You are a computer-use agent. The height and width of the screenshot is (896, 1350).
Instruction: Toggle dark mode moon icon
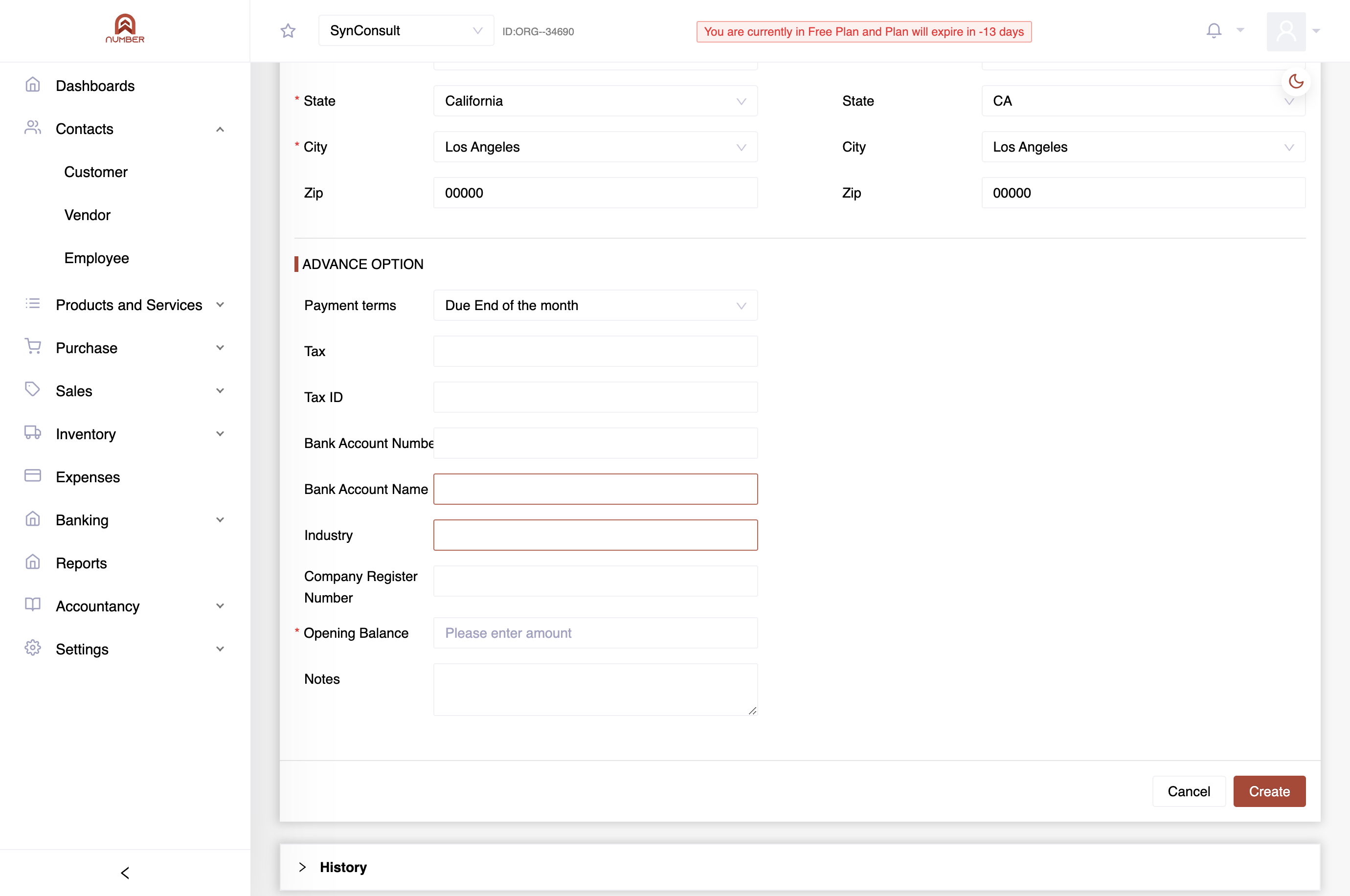pos(1296,82)
